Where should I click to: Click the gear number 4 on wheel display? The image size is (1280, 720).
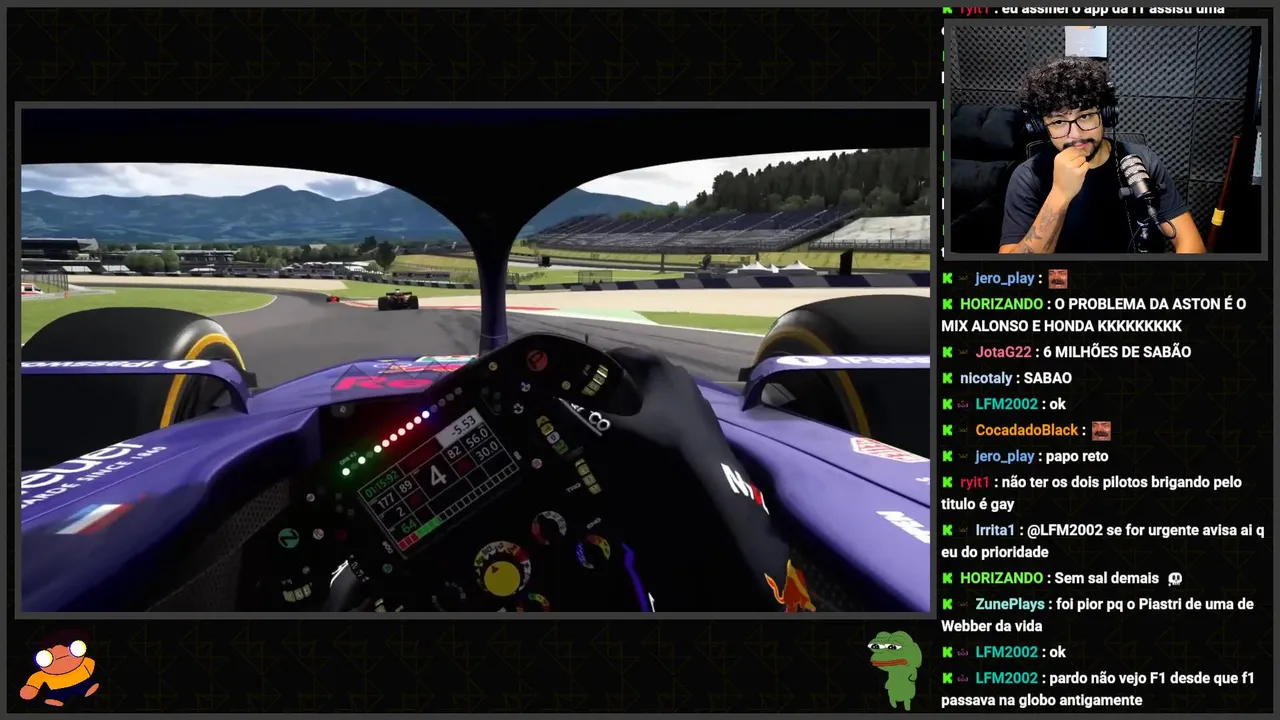[x=437, y=475]
